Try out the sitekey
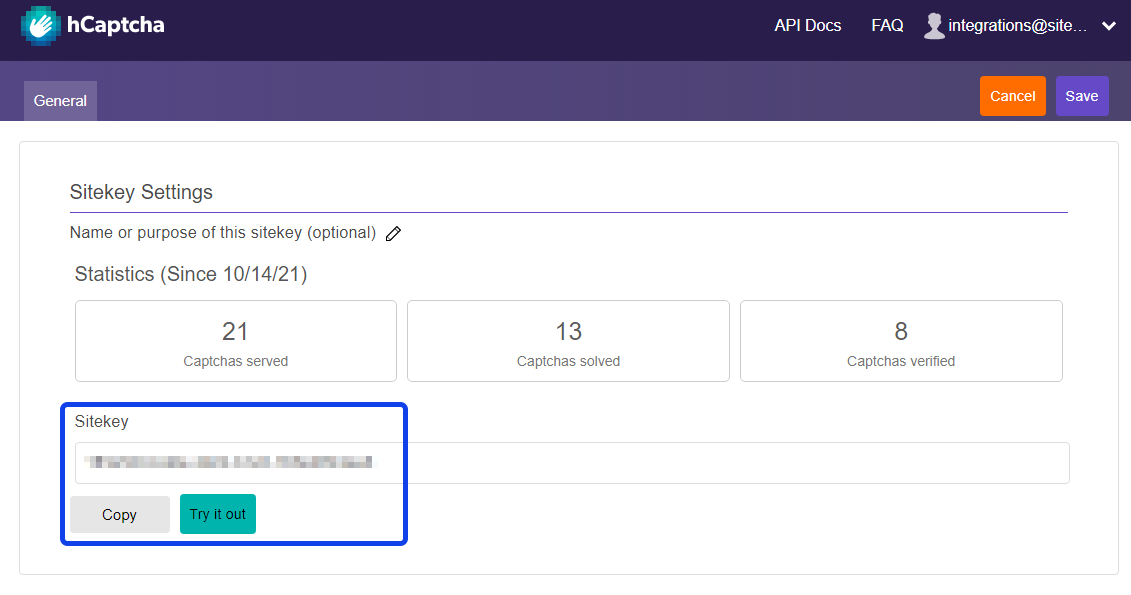Viewport: 1131px width, 595px height. (x=218, y=514)
